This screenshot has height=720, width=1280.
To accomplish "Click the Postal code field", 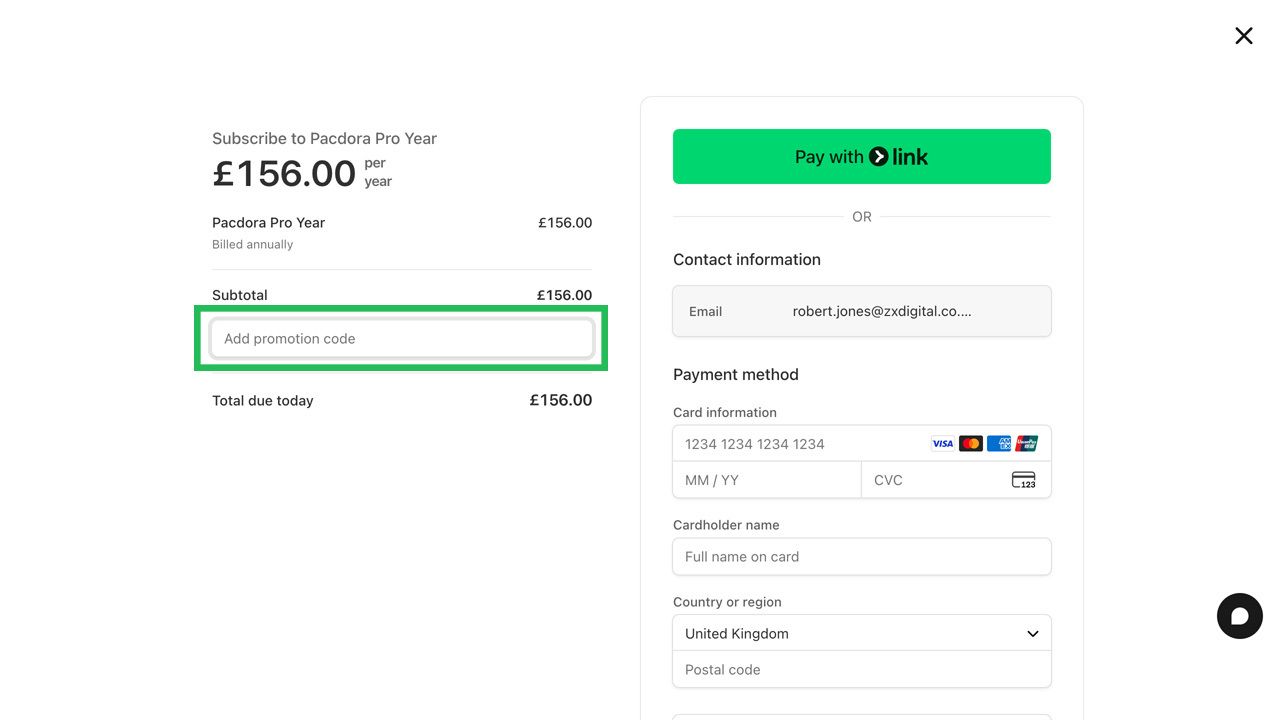I will [x=861, y=669].
